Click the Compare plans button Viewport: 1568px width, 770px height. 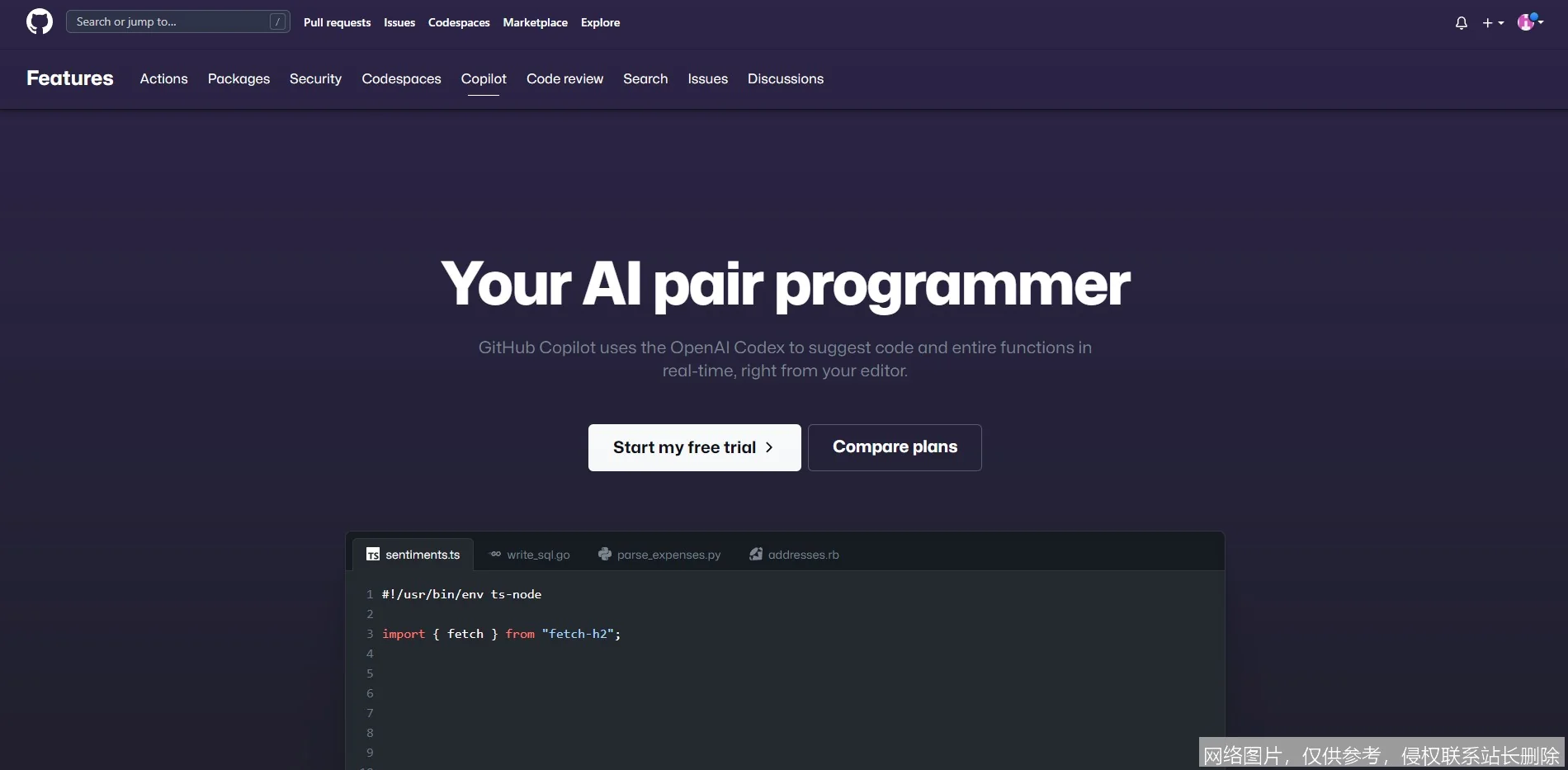(x=894, y=446)
